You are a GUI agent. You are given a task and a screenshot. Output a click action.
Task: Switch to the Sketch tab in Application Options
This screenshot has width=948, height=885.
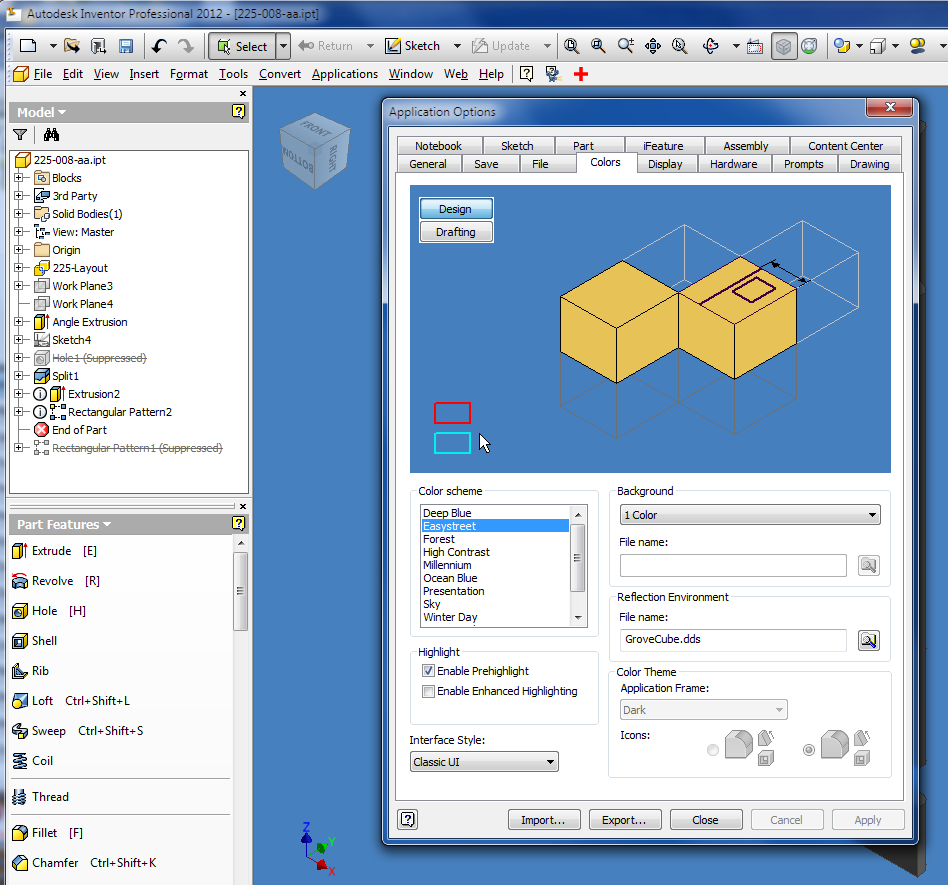pos(518,144)
